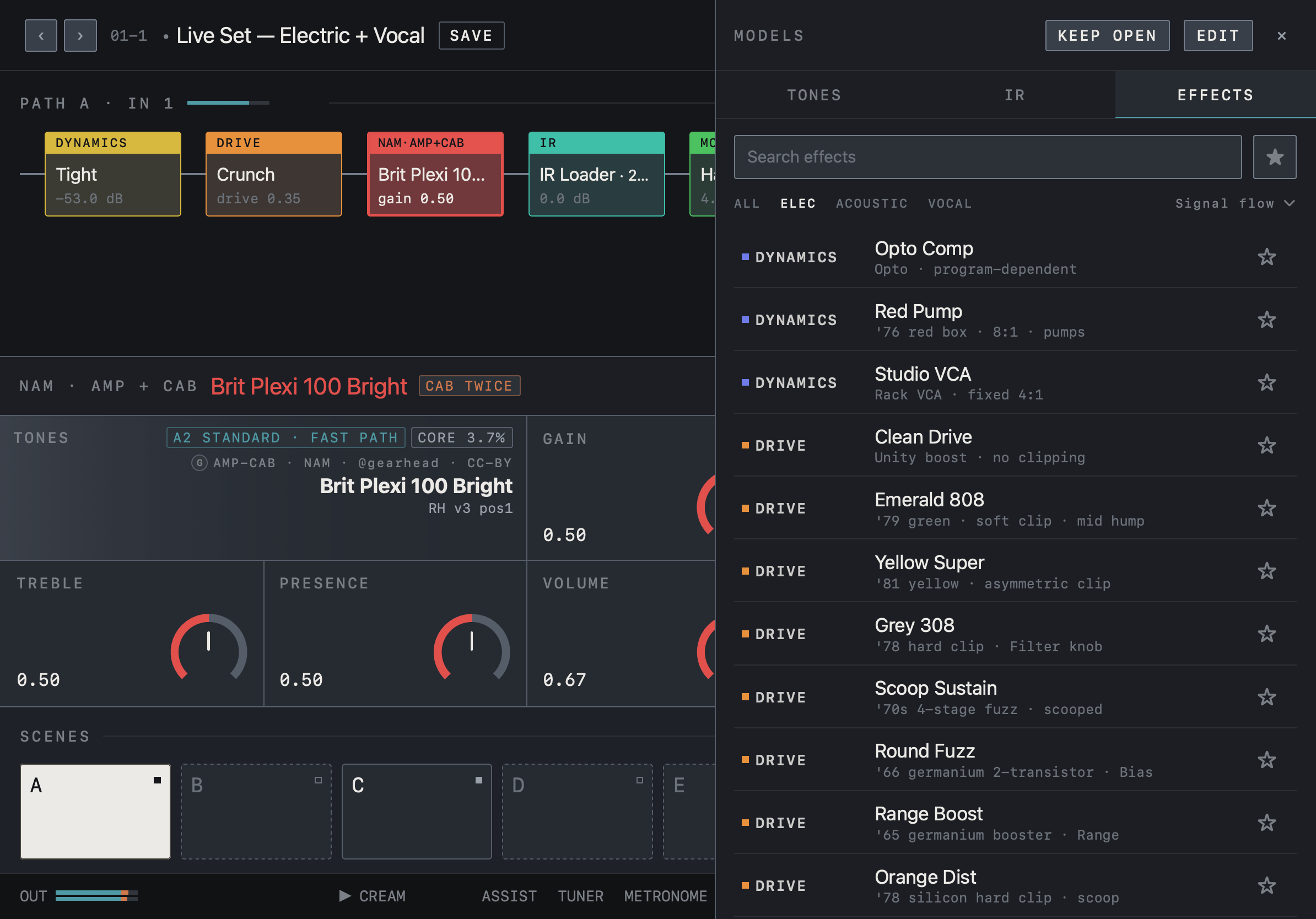Favorite the Red Pump effect
Viewport: 1316px width, 919px height.
click(1267, 320)
